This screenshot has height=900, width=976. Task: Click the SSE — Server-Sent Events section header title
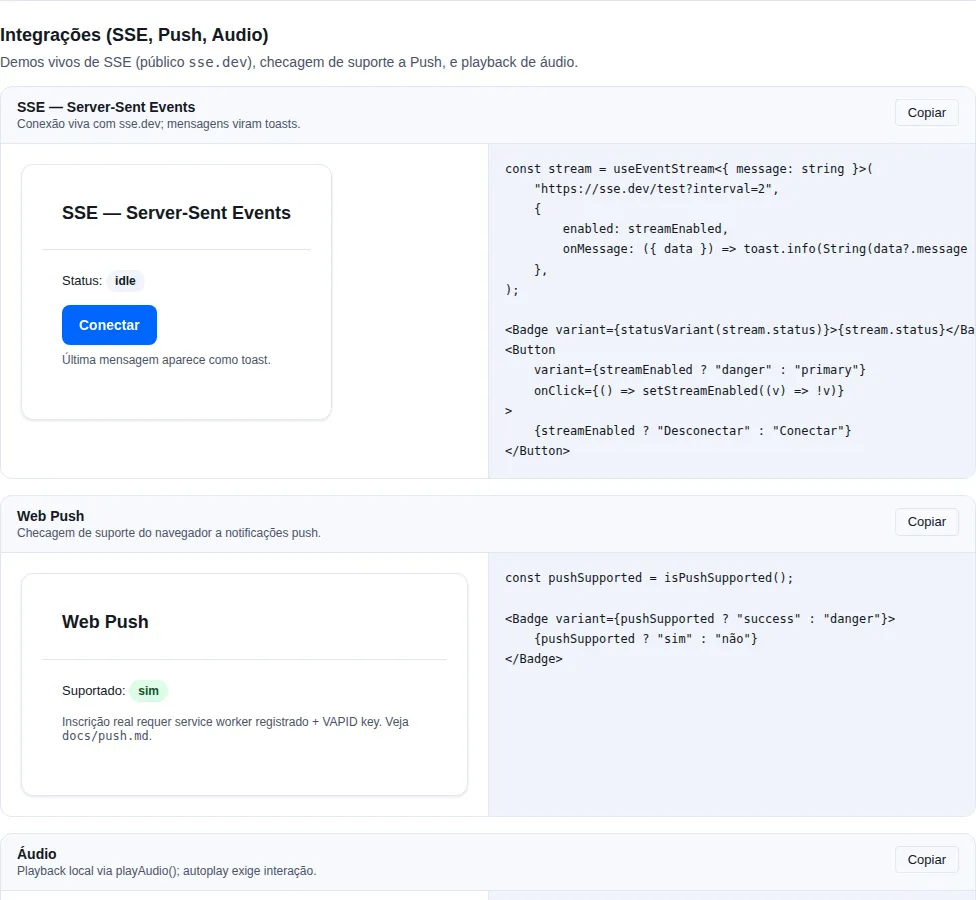106,107
